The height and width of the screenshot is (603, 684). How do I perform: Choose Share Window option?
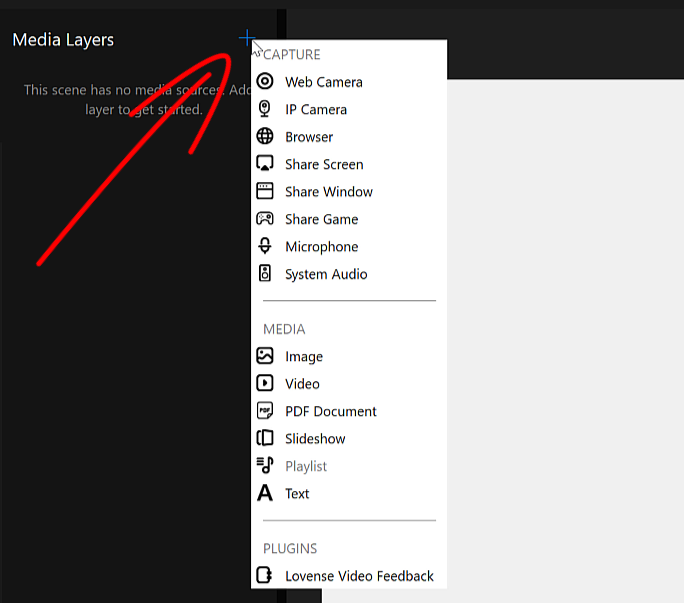(x=349, y=192)
